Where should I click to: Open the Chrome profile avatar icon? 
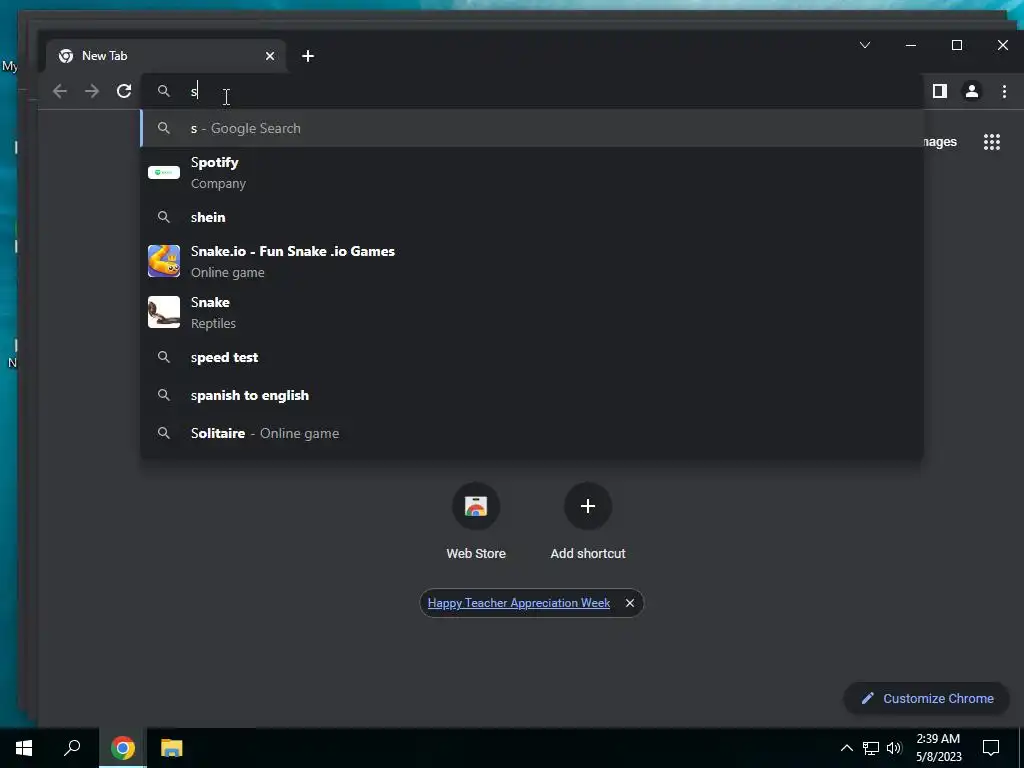point(972,91)
